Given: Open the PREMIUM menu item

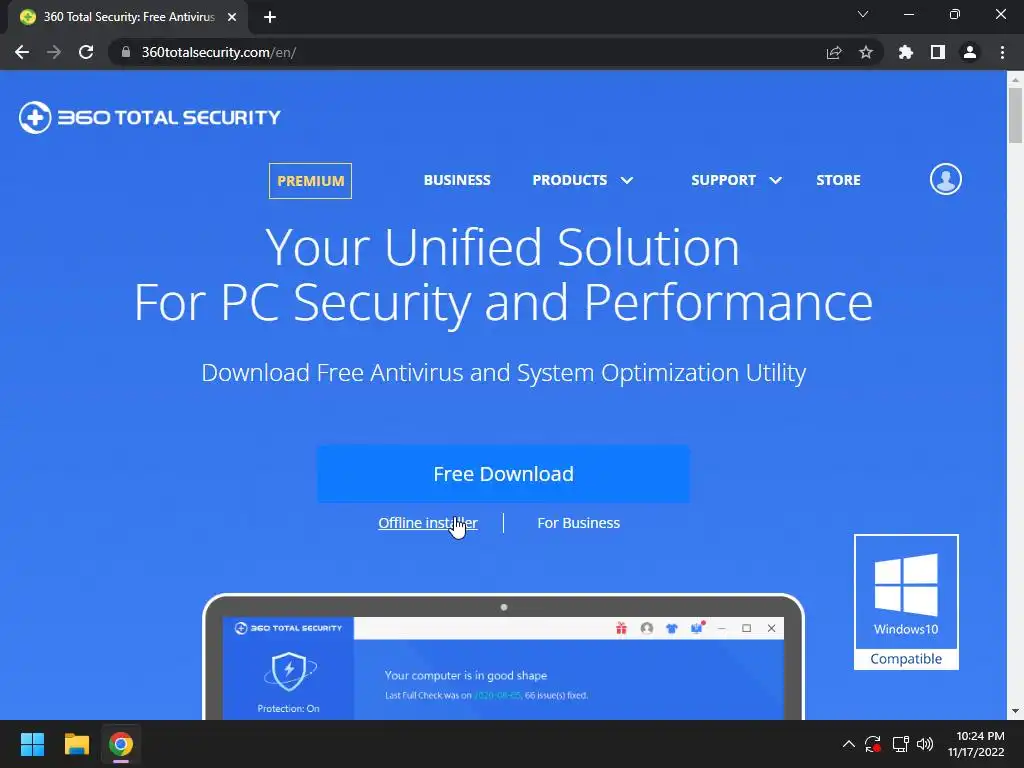Looking at the screenshot, I should point(310,181).
